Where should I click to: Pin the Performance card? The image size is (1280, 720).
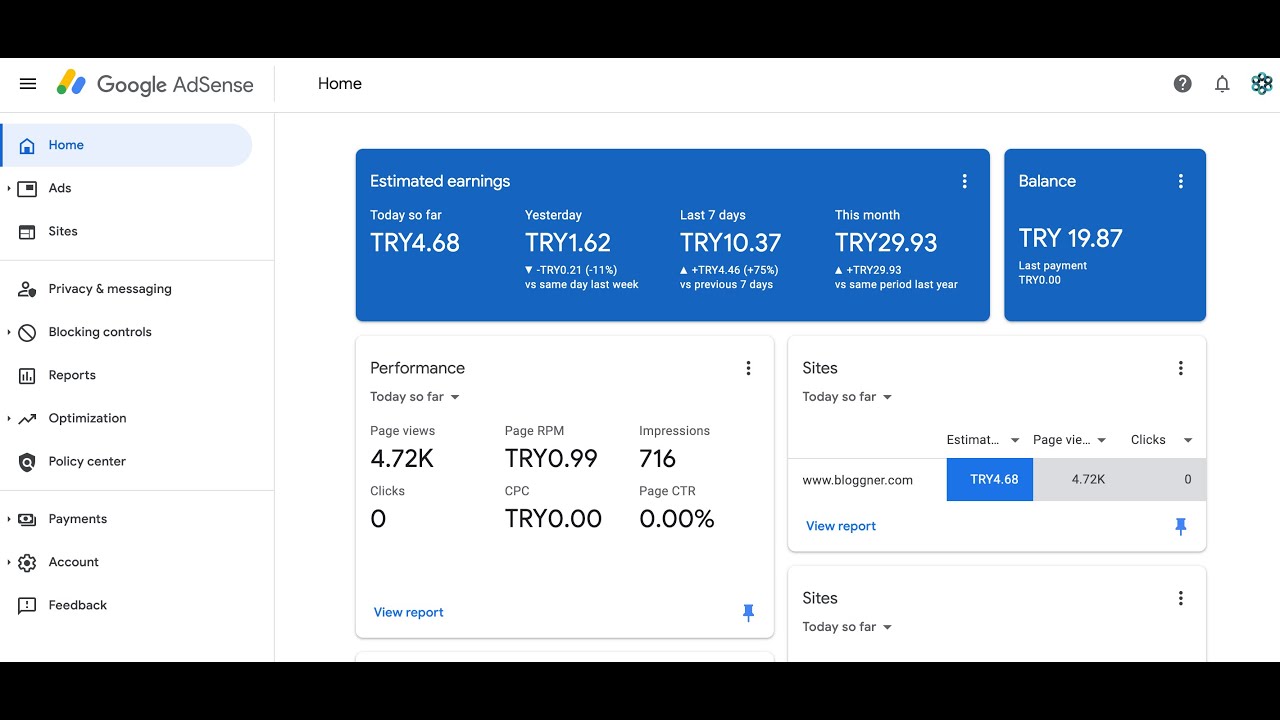pos(748,613)
